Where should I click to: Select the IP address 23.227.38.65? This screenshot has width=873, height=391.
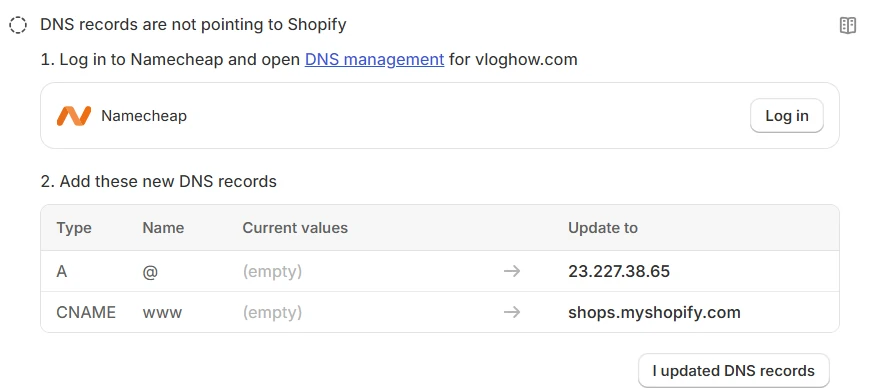(619, 271)
